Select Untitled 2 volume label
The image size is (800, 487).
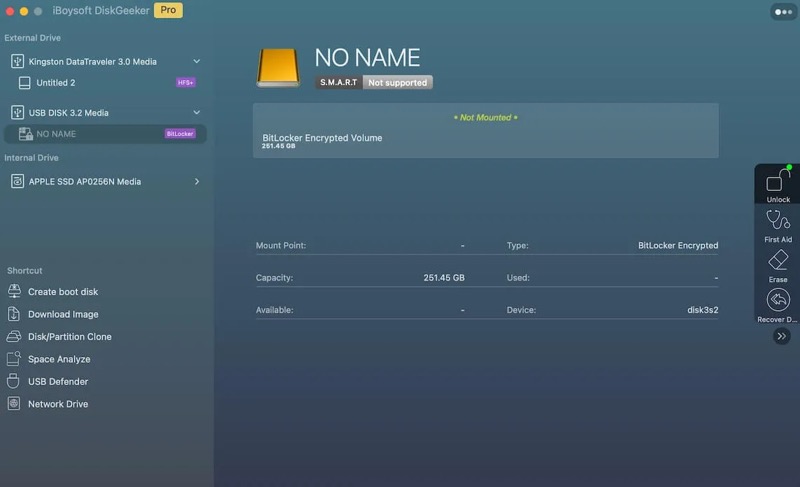tap(56, 83)
